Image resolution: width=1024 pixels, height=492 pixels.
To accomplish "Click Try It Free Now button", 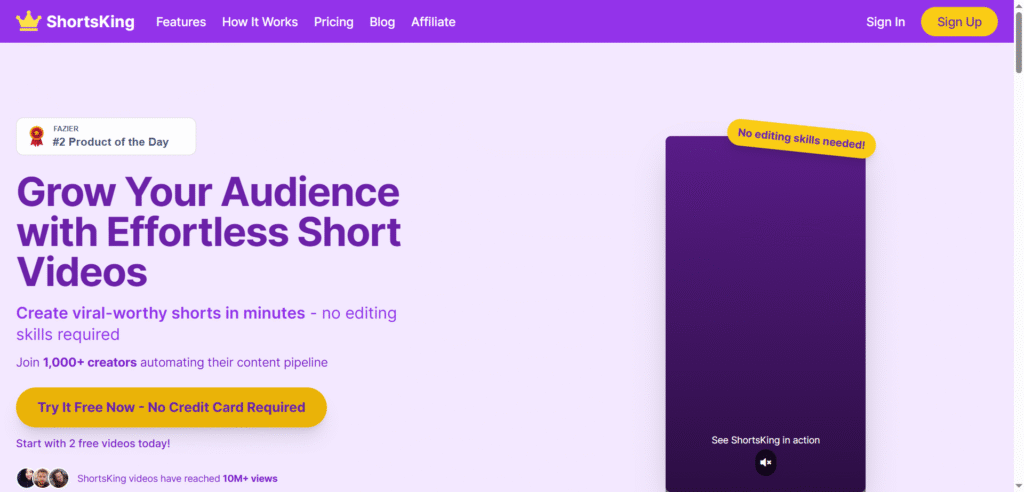I will pos(171,407).
